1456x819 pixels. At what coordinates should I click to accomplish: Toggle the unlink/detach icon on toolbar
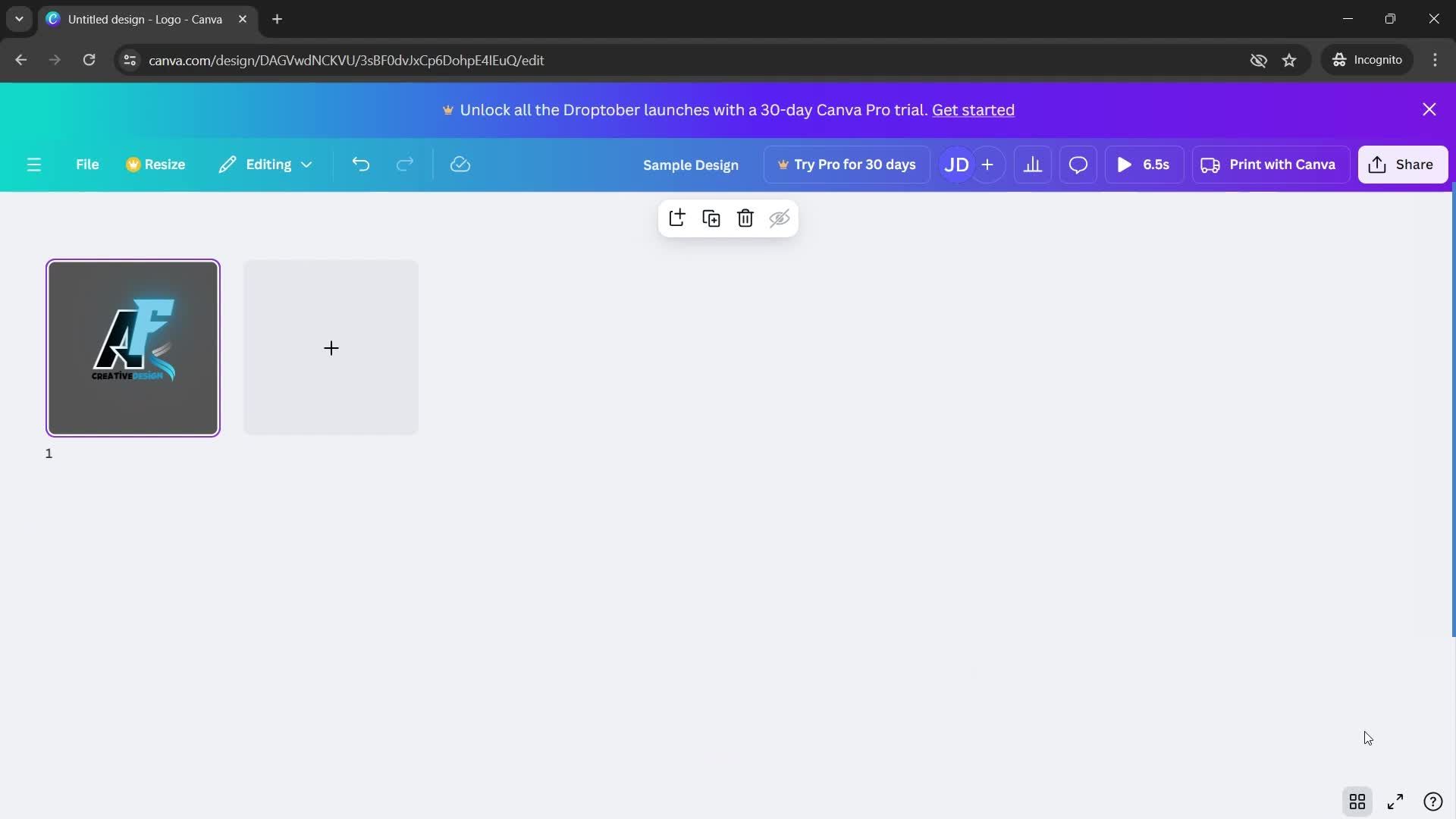pyautogui.click(x=780, y=219)
